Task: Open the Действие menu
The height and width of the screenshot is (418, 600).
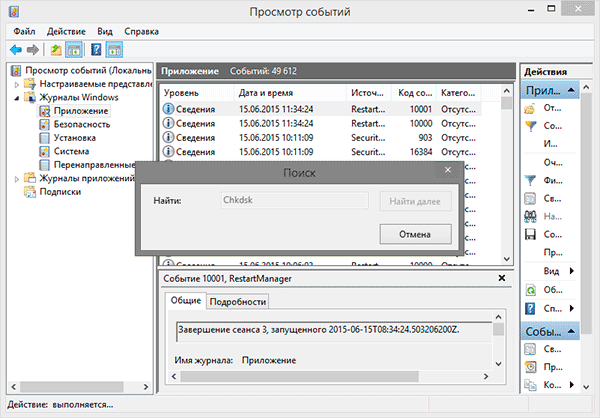Action: click(x=66, y=31)
